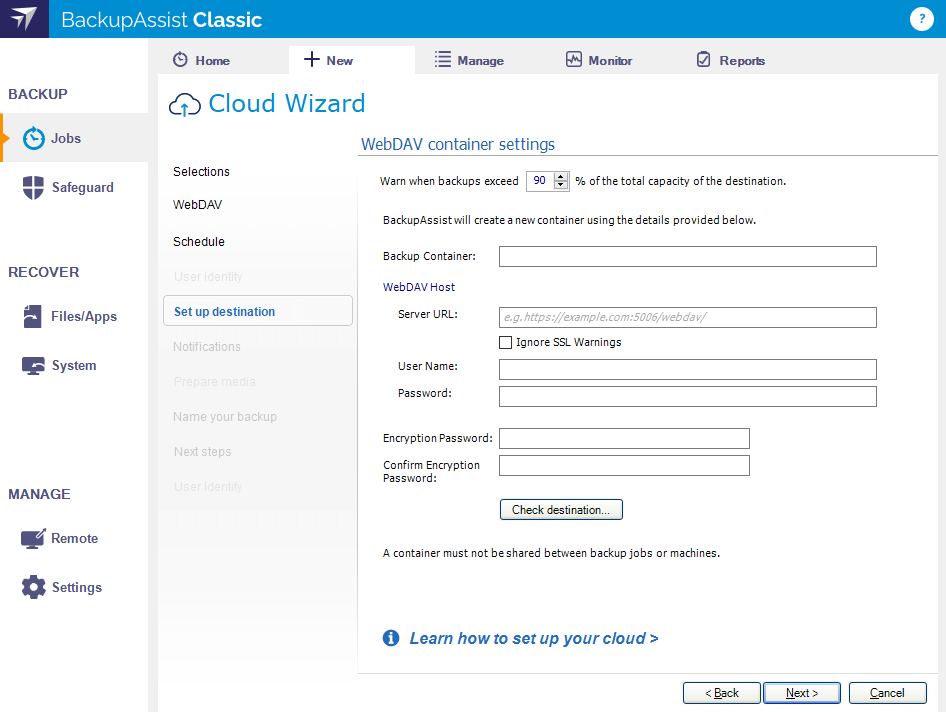Switch to the New tab
Viewport: 946px width, 712px height.
tap(352, 60)
